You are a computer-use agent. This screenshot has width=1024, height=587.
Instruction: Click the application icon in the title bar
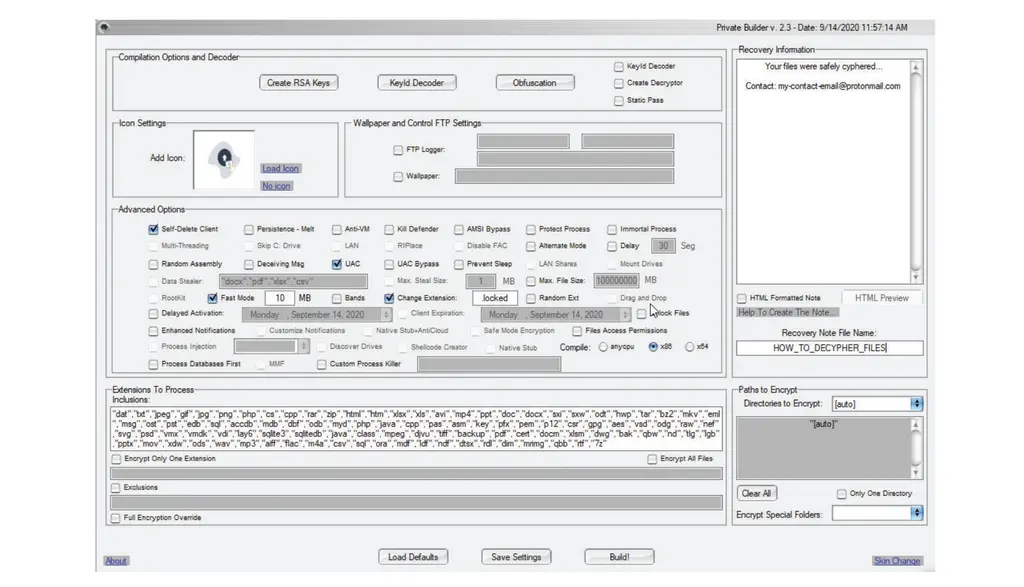coord(104,27)
